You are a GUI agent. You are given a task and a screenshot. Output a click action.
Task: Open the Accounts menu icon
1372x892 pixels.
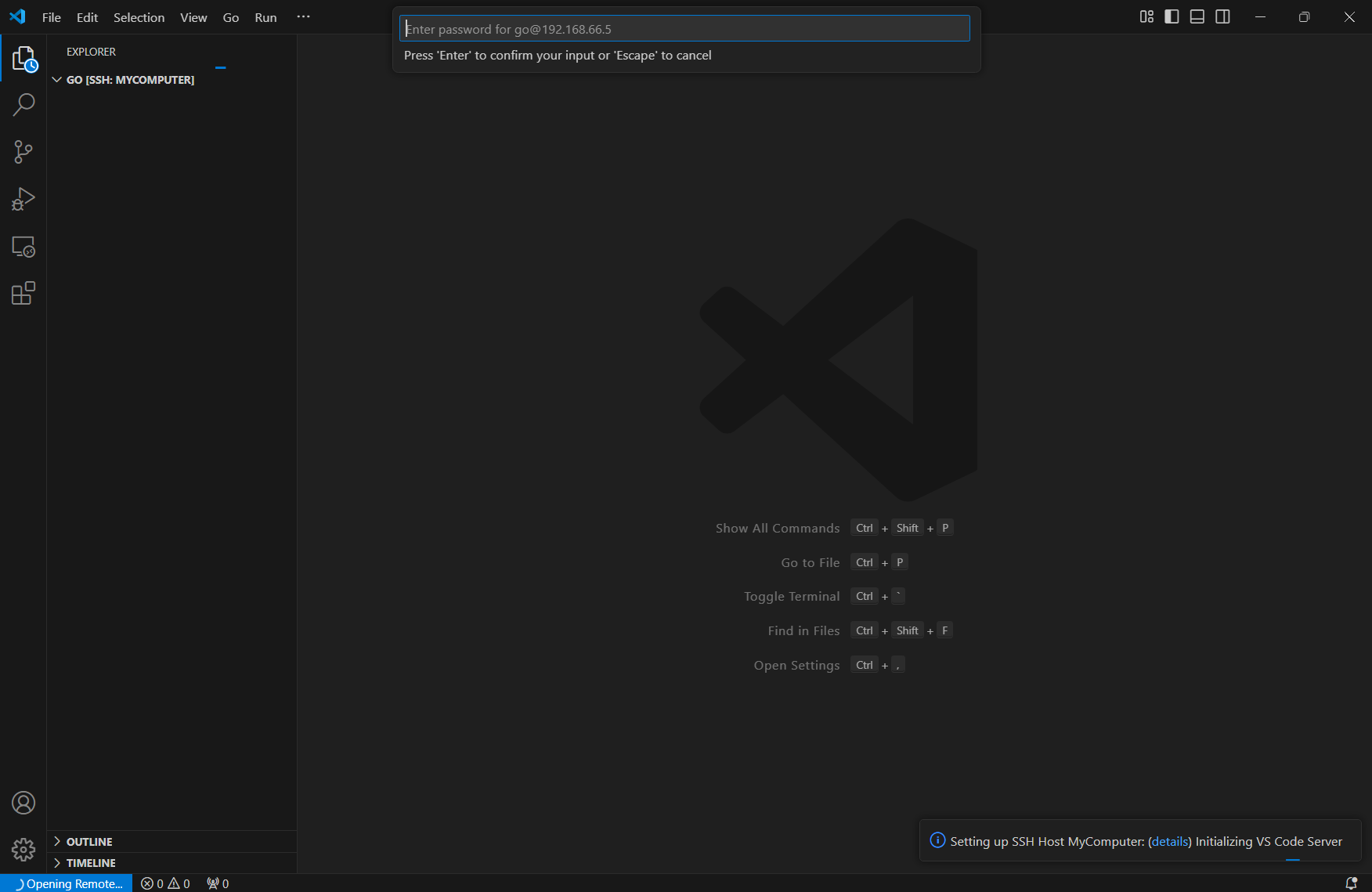tap(23, 803)
